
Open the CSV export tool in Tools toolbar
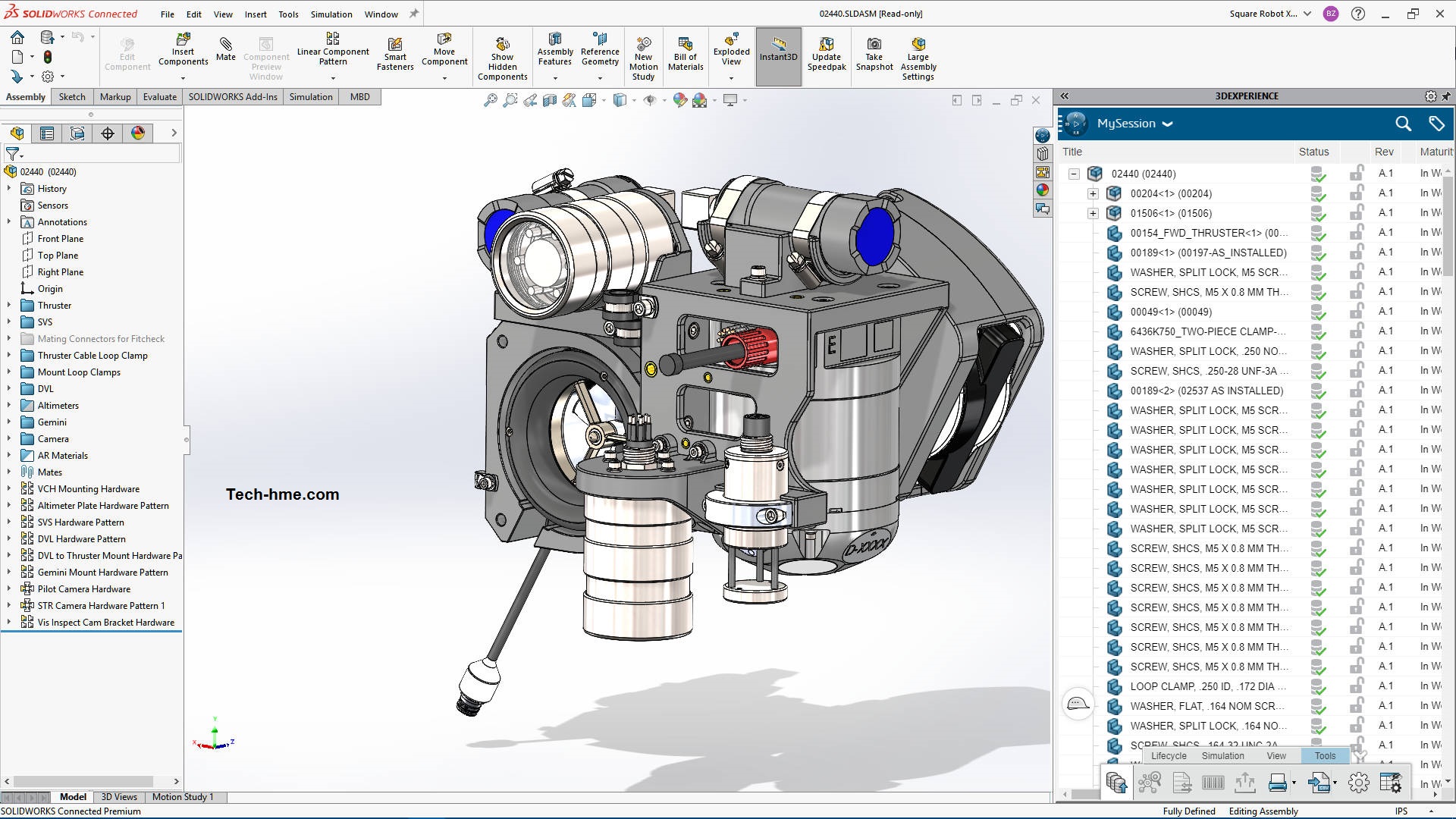(1319, 782)
